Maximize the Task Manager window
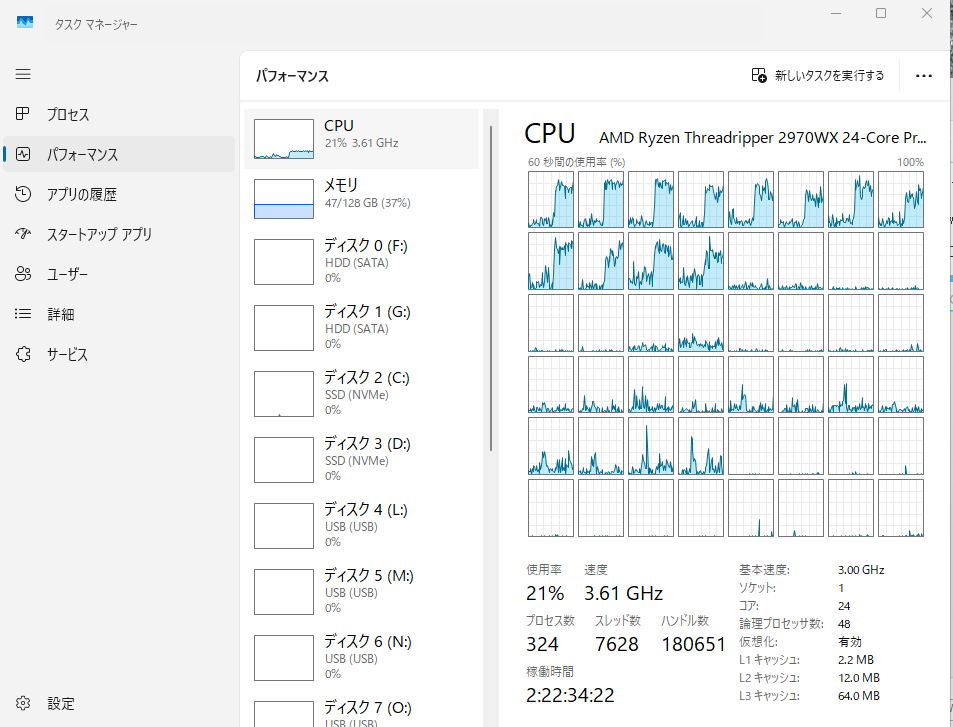This screenshot has width=953, height=727. [881, 13]
